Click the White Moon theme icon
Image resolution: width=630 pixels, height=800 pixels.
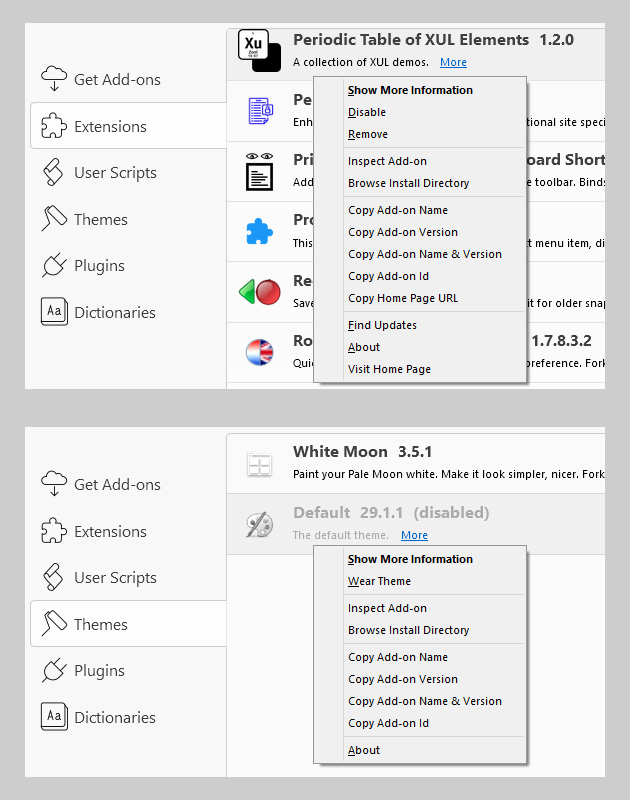pos(260,464)
